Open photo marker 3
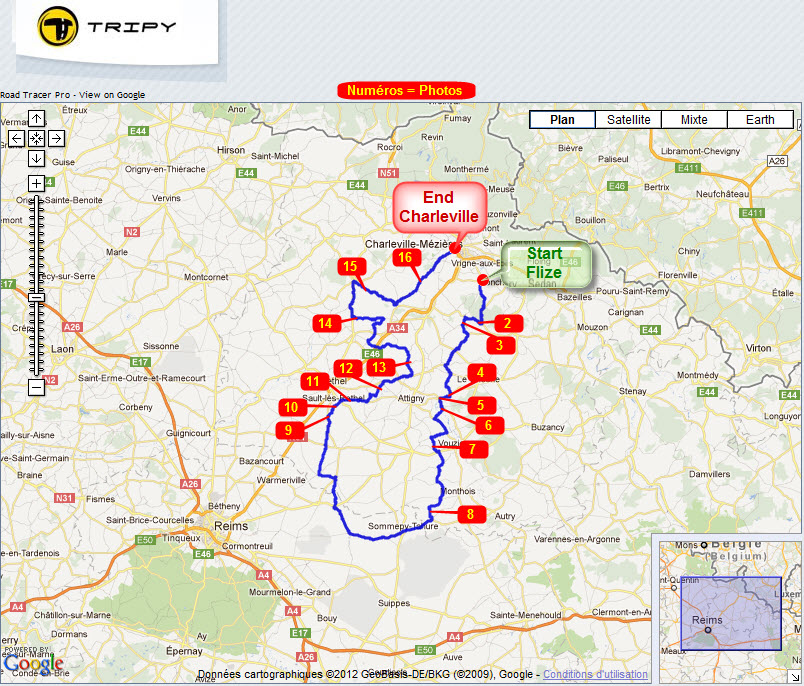The height and width of the screenshot is (686, 804). 500,345
